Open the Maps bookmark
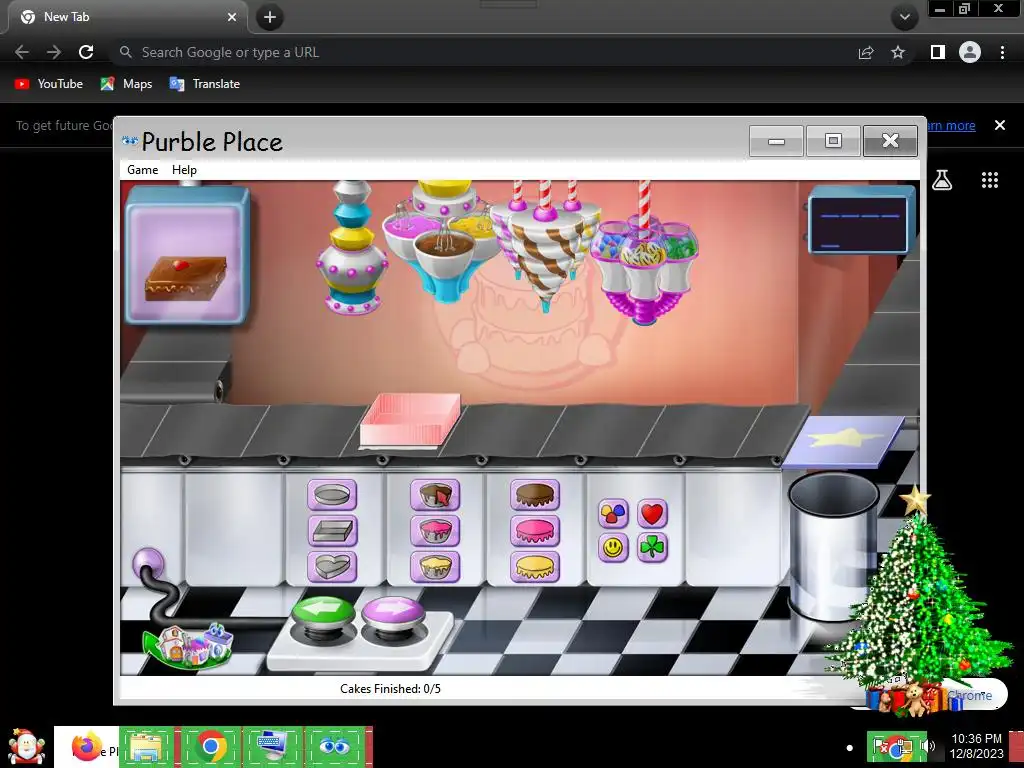Viewport: 1024px width, 768px height. pos(127,84)
